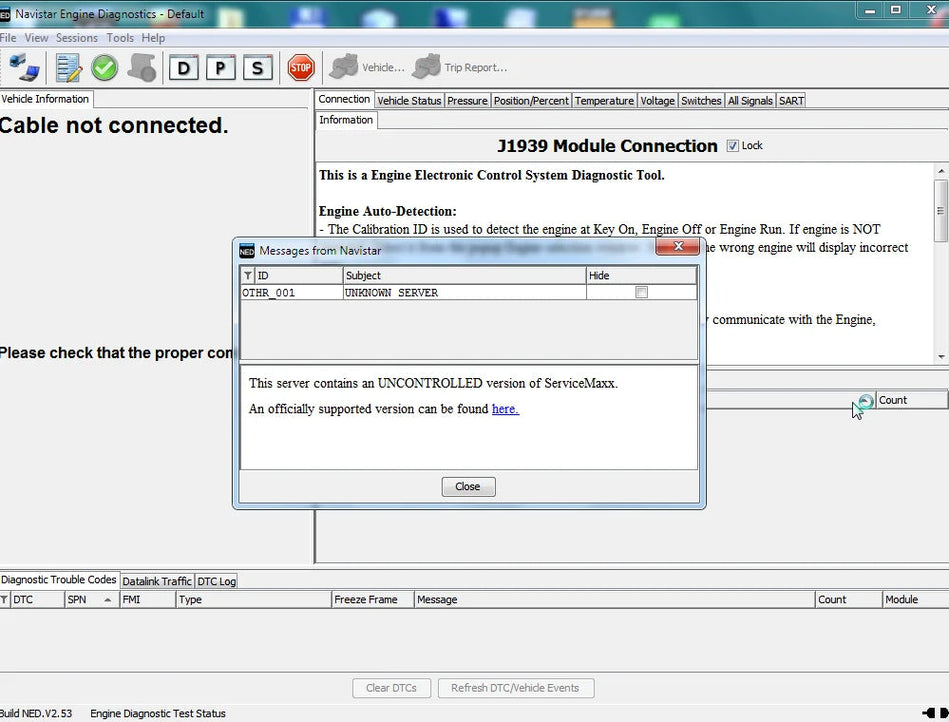The image size is (949, 722).
Task: Click the refresh icon beside Count
Action: [x=865, y=400]
